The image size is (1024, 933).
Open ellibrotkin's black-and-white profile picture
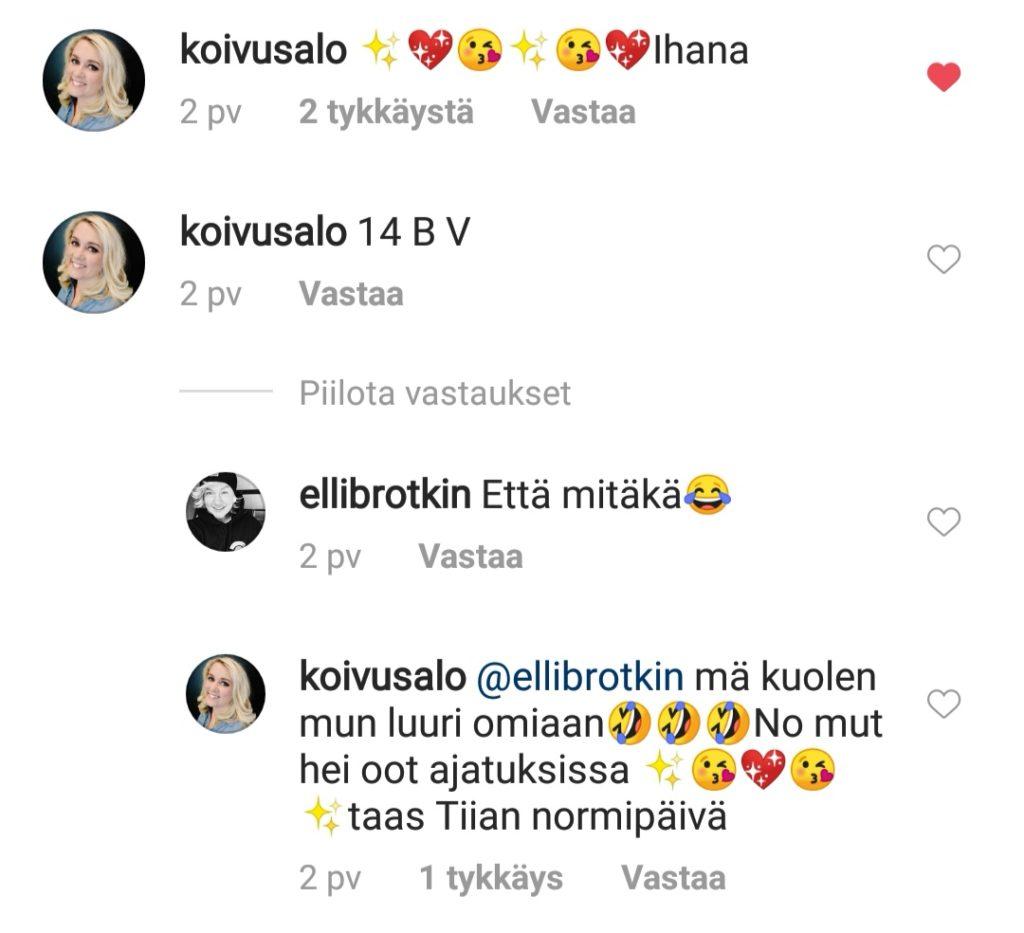point(225,511)
